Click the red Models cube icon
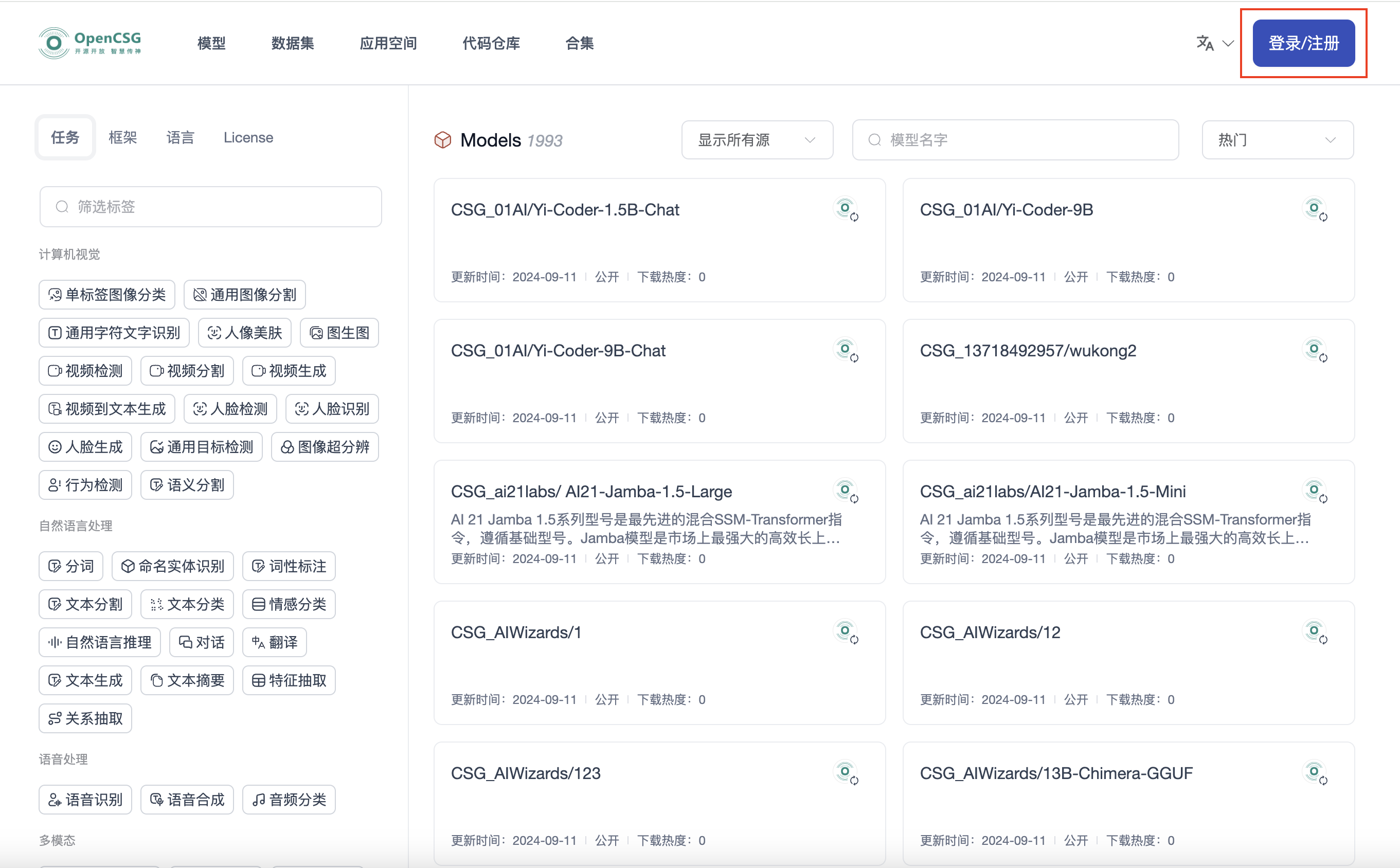1400x868 pixels. coord(443,140)
